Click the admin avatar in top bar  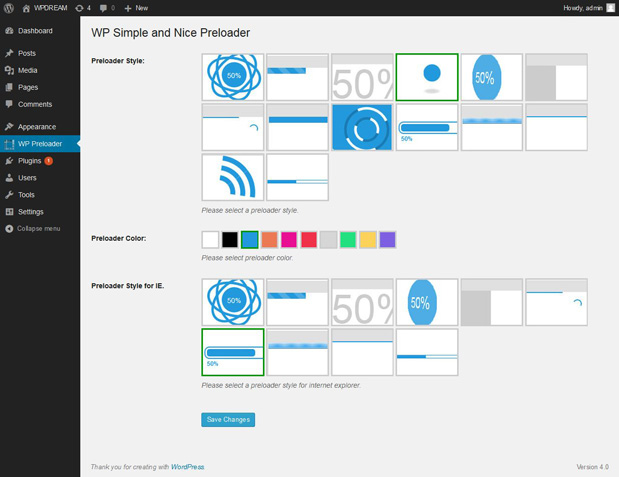coord(610,8)
